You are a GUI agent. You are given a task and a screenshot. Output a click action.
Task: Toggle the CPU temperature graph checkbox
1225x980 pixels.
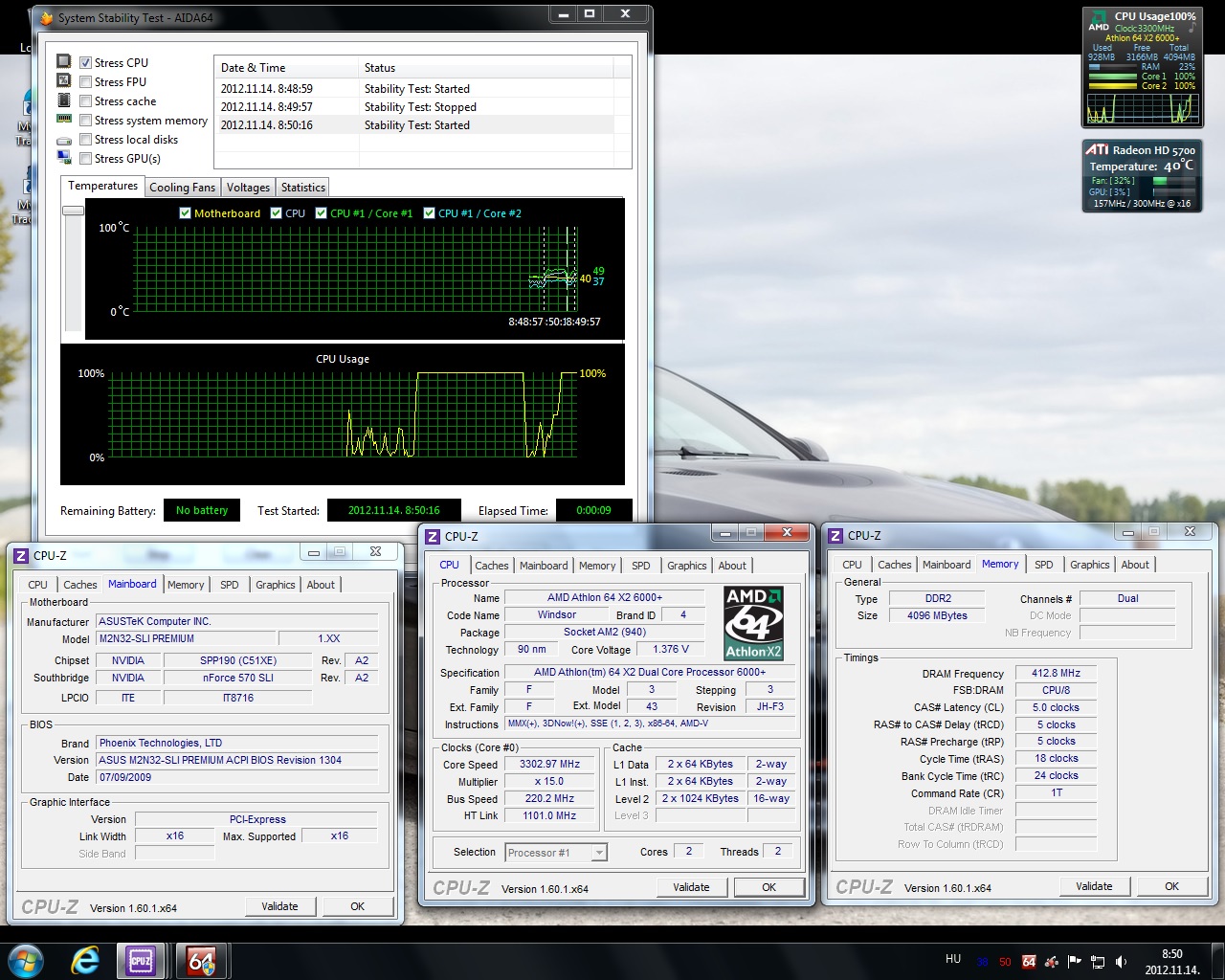(277, 213)
